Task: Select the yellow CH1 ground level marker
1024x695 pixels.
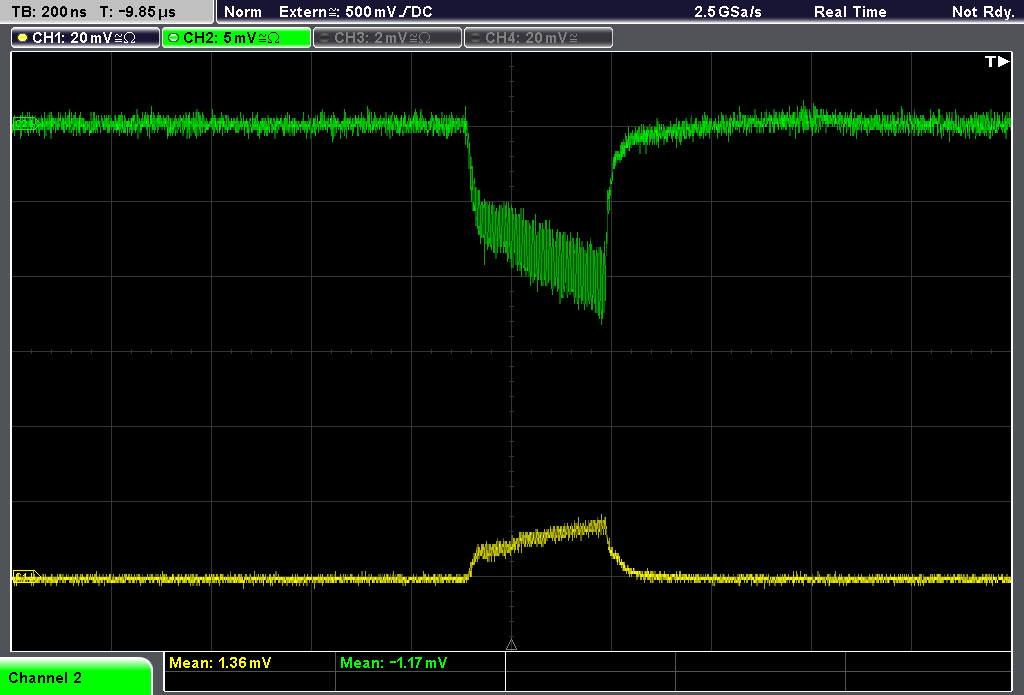Action: point(26,577)
